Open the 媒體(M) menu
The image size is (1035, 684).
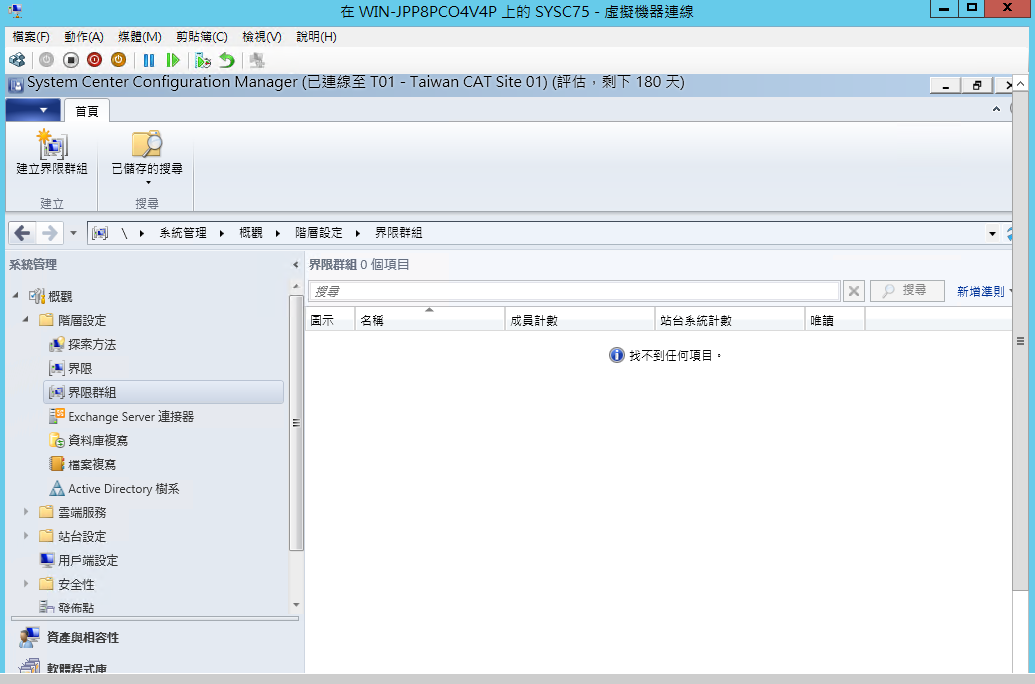(140, 37)
